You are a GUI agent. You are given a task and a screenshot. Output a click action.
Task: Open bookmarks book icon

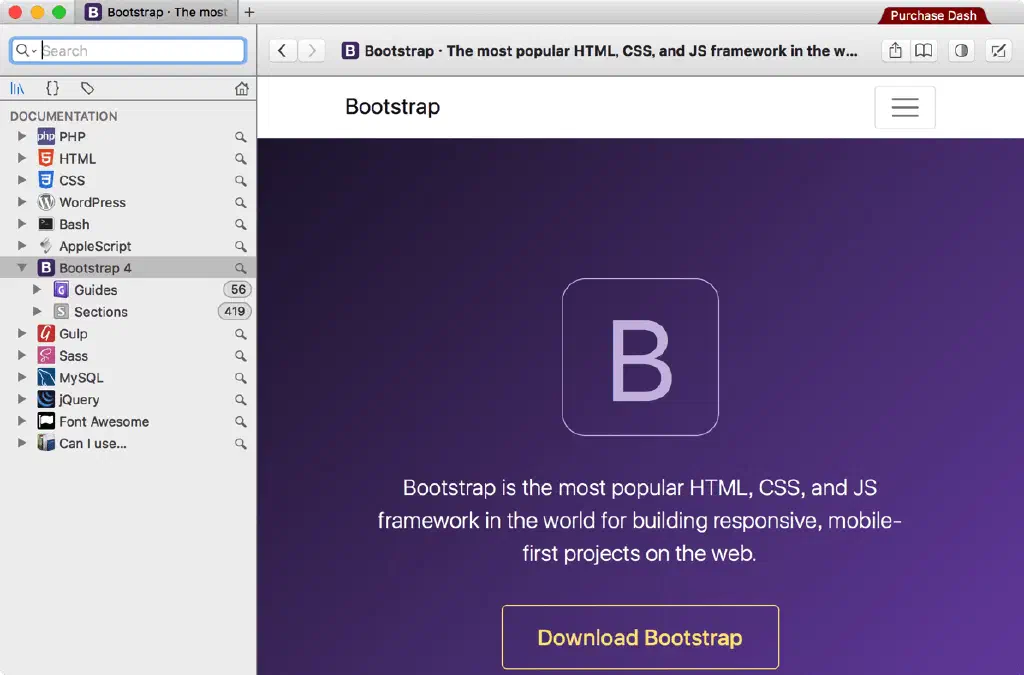924,51
